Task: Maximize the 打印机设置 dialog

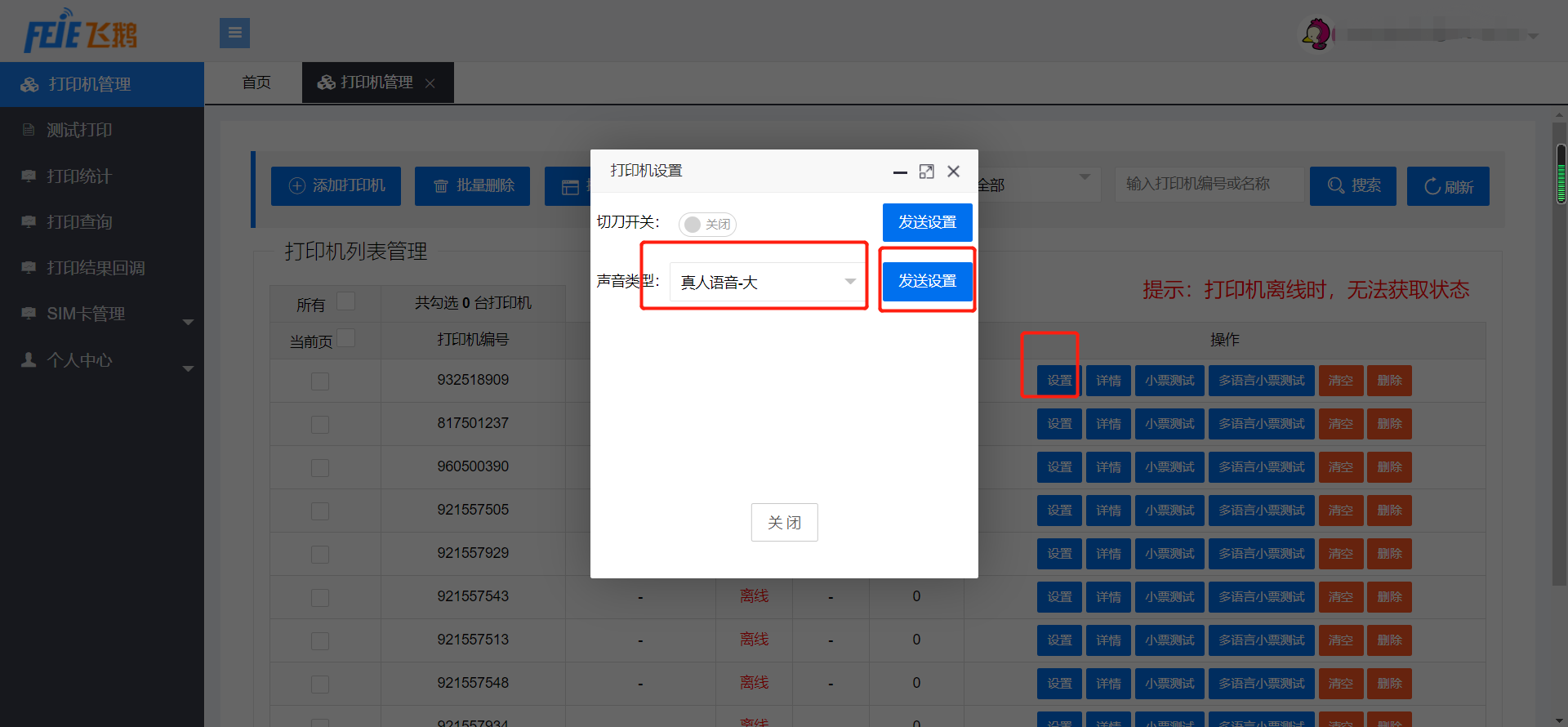Action: coord(926,172)
